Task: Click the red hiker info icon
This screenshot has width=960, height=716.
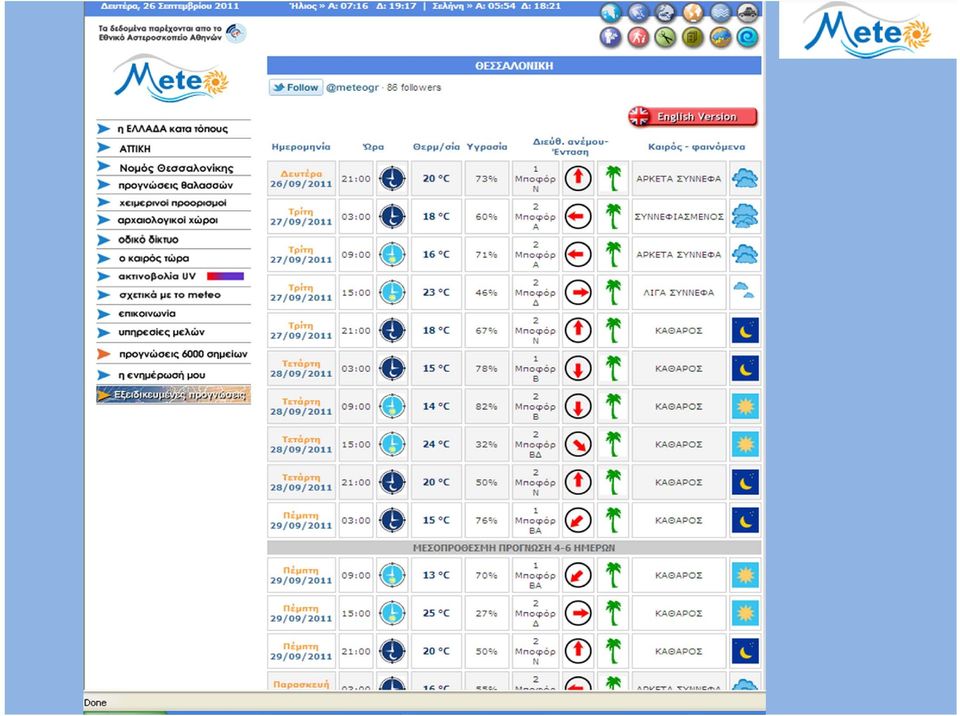Action: click(638, 38)
